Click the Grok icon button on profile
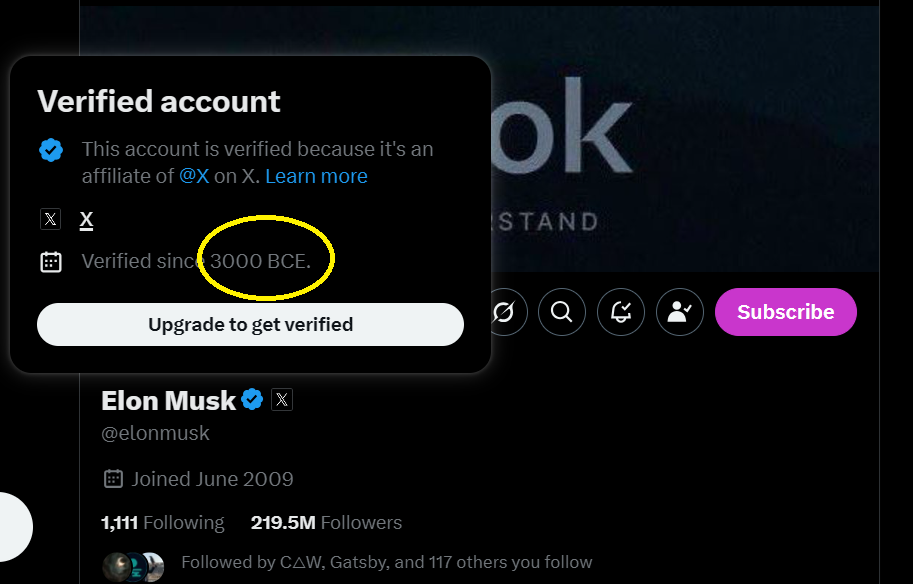 click(x=504, y=313)
